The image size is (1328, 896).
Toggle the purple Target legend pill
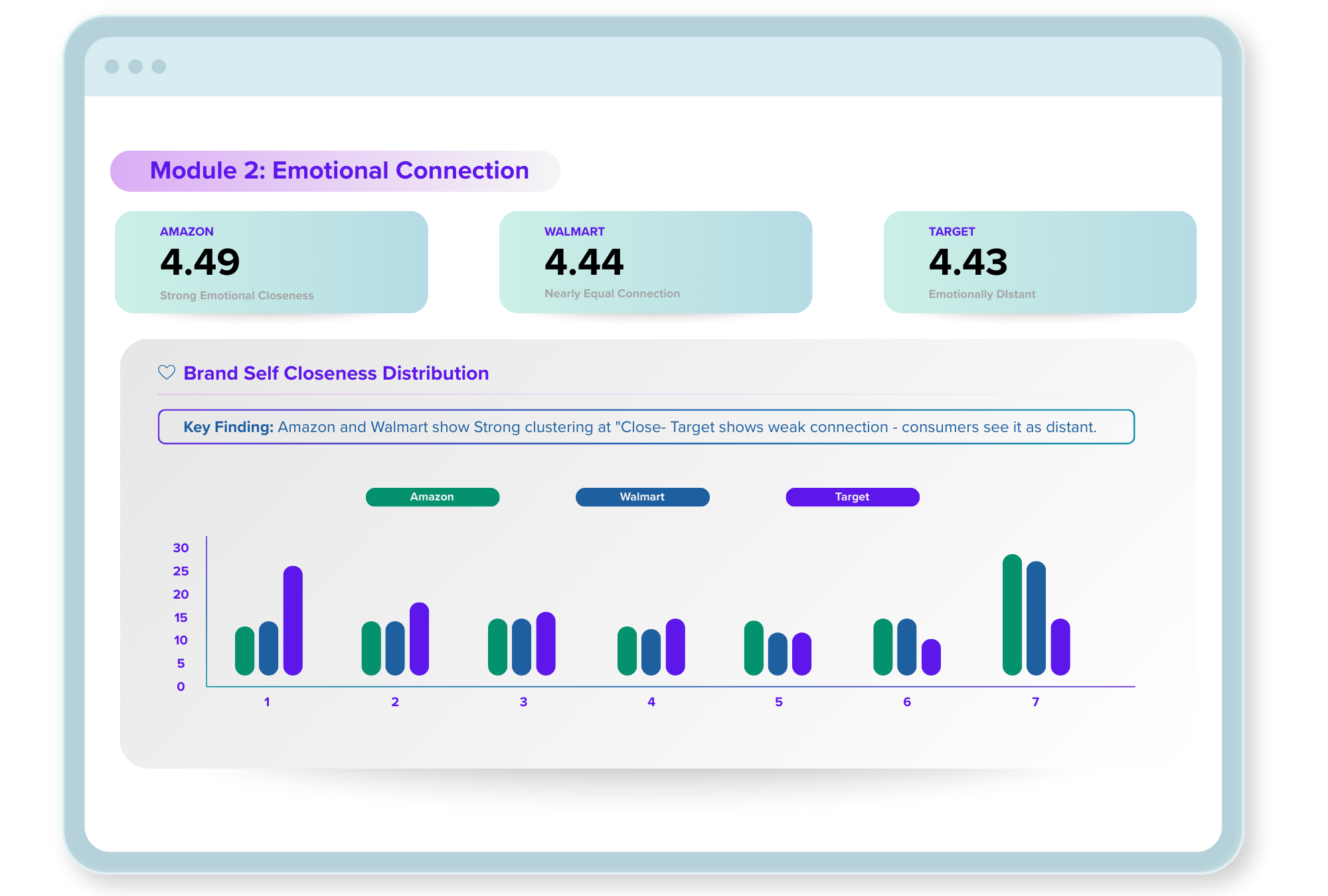pos(853,497)
